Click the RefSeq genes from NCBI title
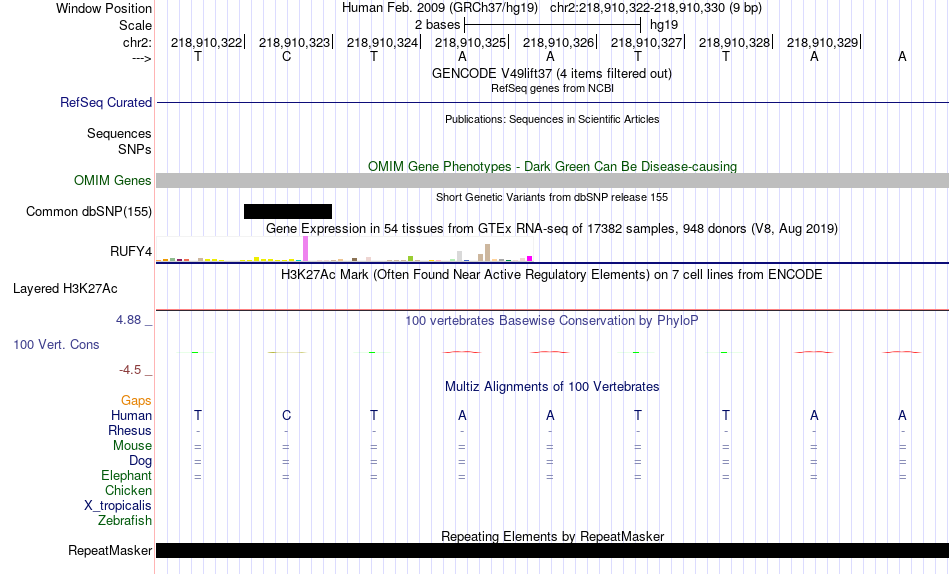Viewport: 950px width, 574px height. 553,88
